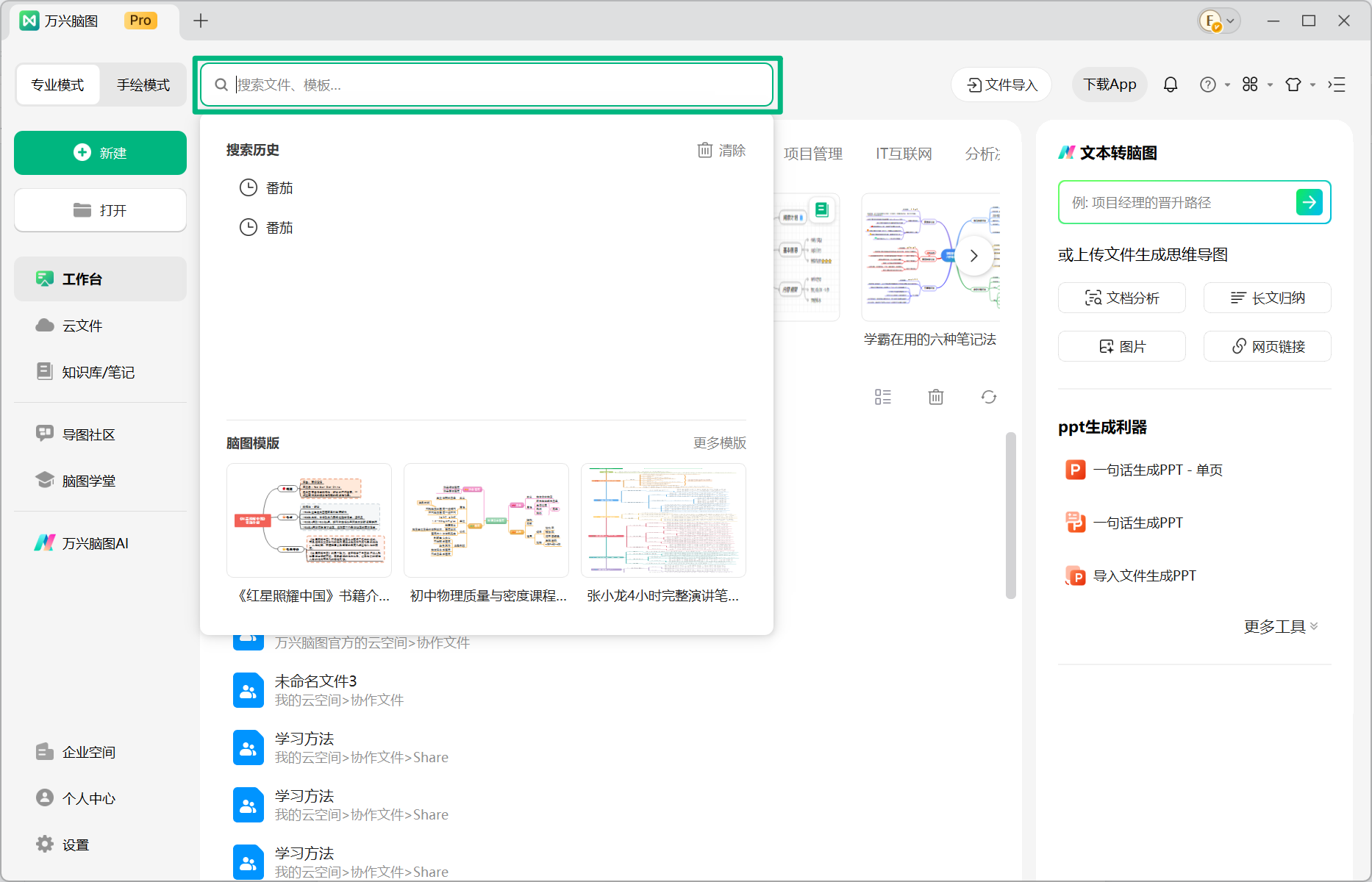1372x882 pixels.
Task: Open 知识库/笔记 section
Action: [x=85, y=372]
